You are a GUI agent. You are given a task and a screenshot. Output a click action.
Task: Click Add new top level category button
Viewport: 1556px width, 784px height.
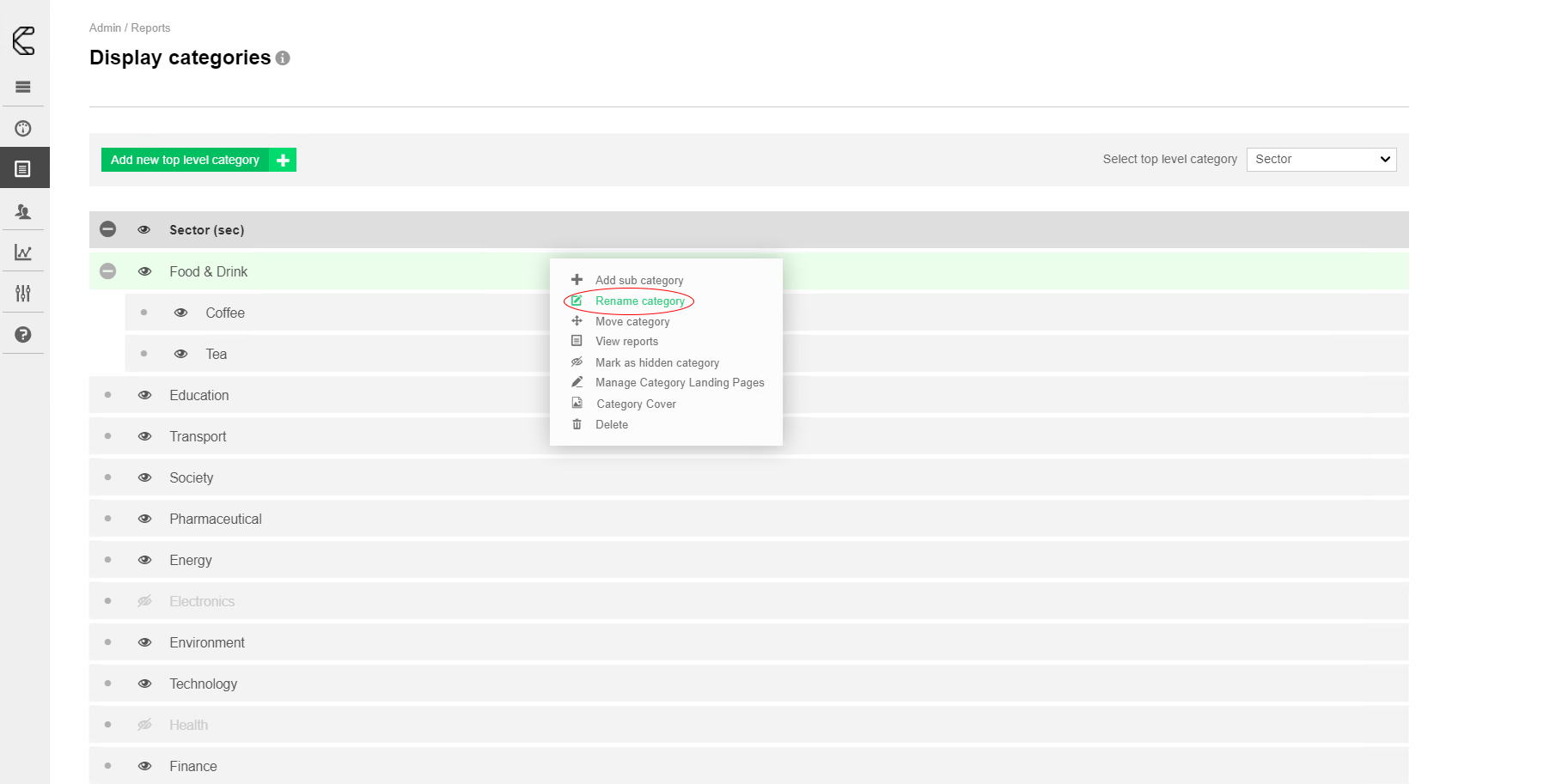click(198, 160)
